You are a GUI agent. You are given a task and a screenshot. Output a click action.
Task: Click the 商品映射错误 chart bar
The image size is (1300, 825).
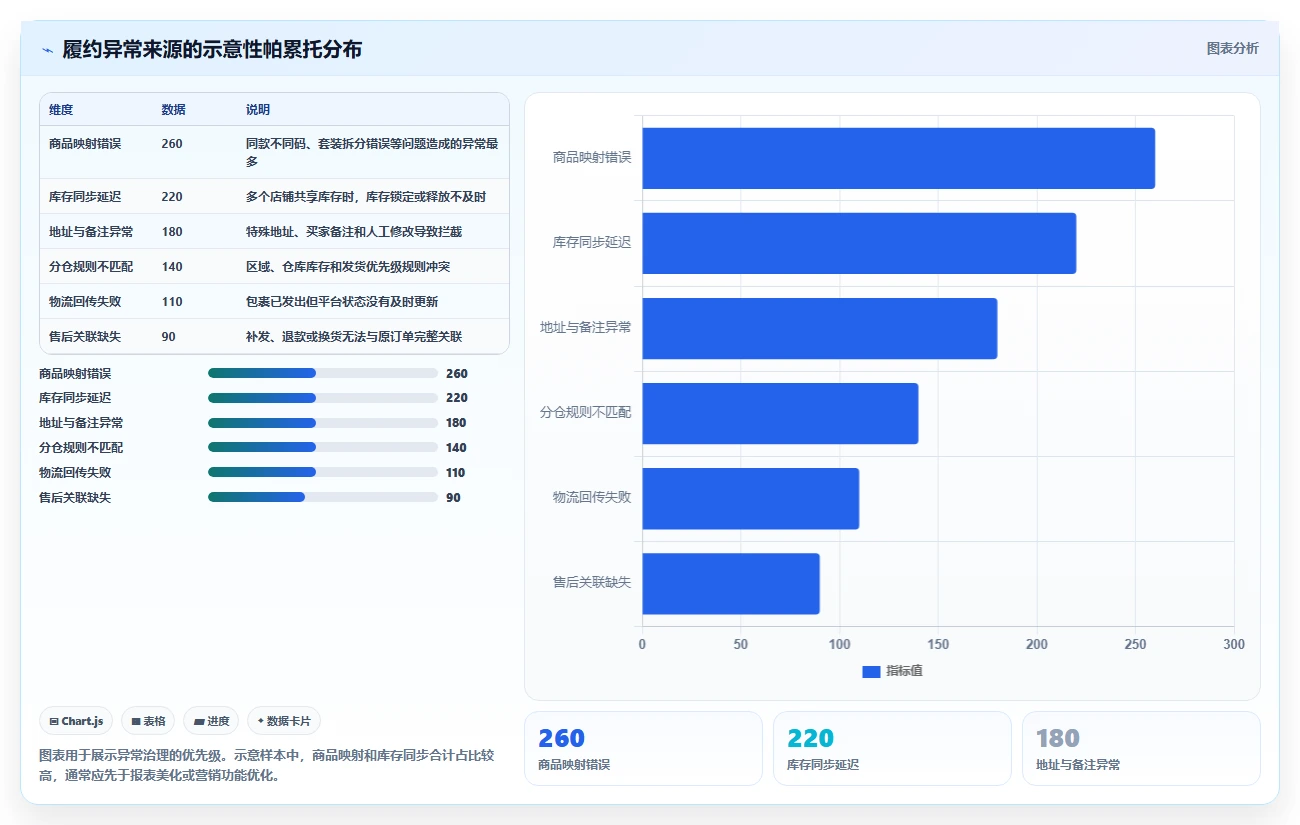coord(898,158)
